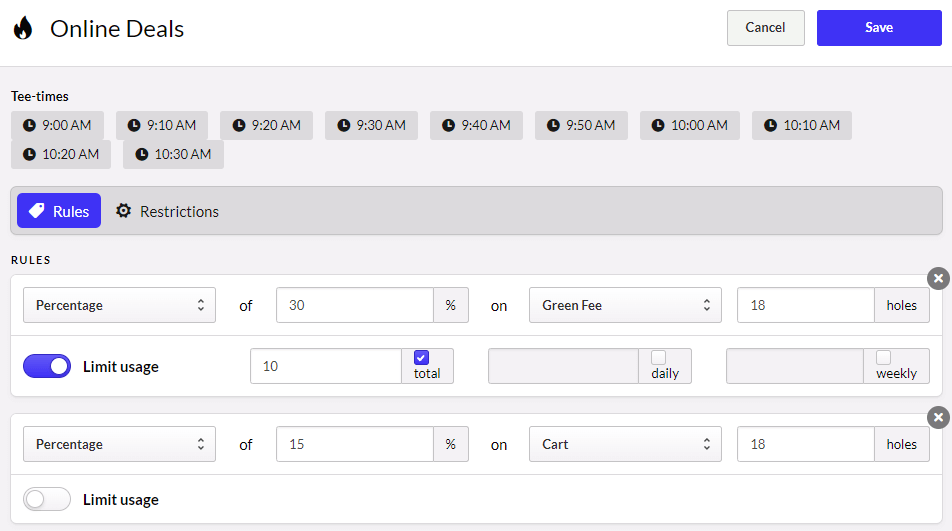Expand the Green Fee dropdown

(x=625, y=305)
